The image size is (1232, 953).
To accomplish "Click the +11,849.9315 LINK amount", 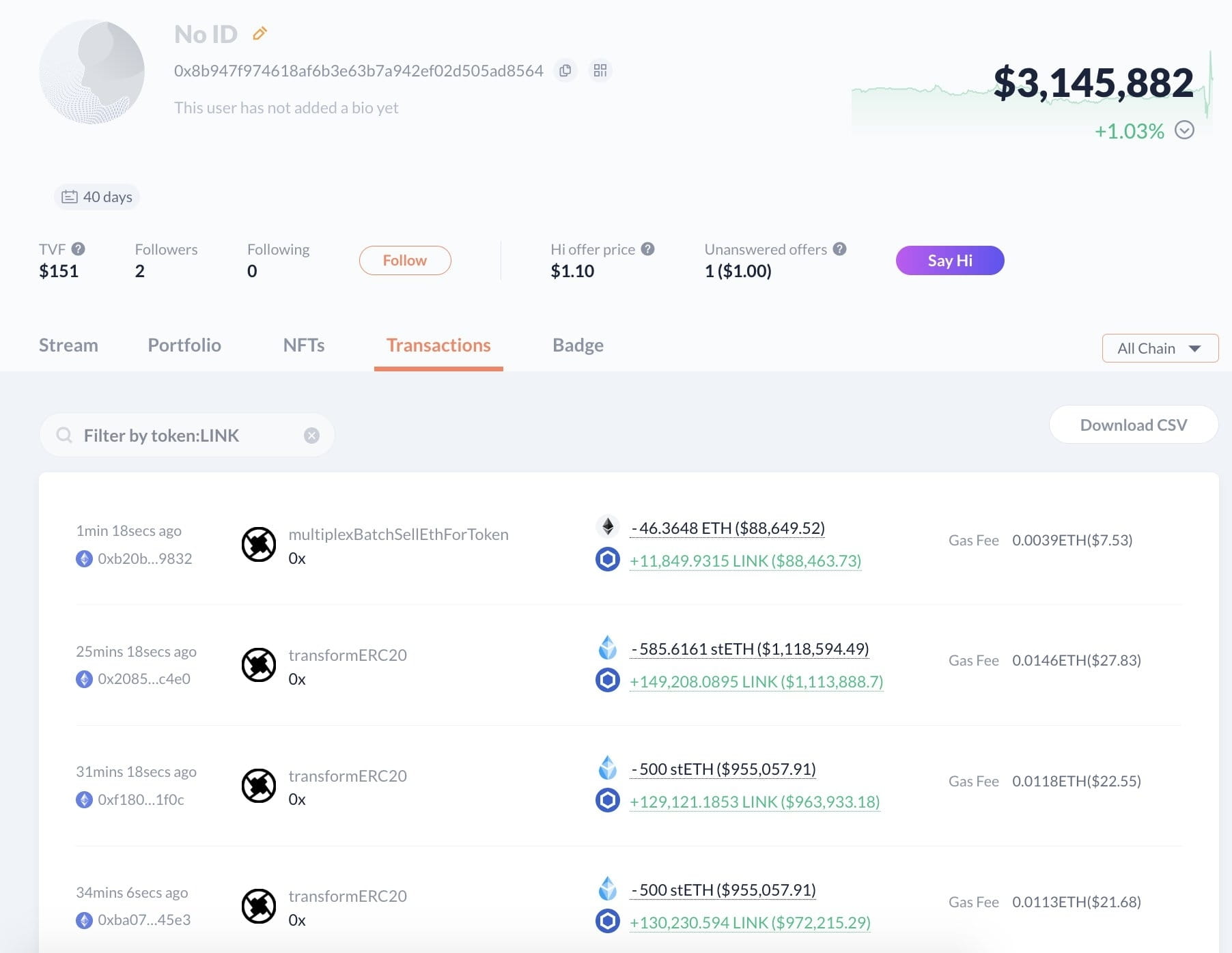I will (745, 561).
